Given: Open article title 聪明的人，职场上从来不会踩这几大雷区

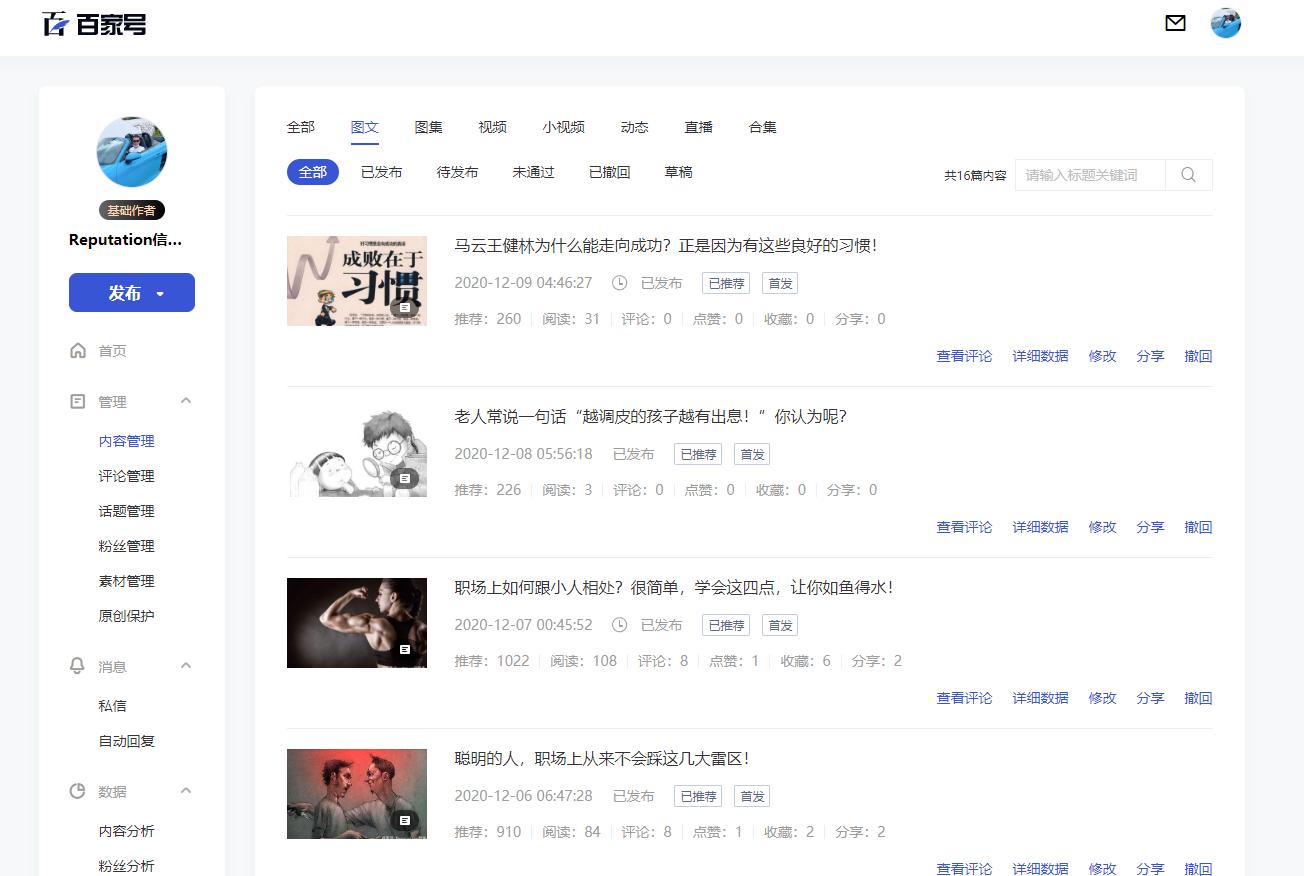Looking at the screenshot, I should tap(602, 759).
